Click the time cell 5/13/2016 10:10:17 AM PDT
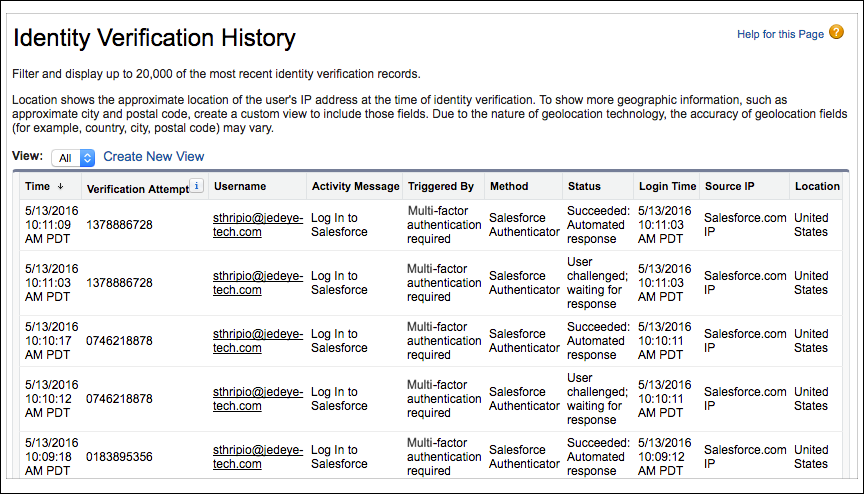The height and width of the screenshot is (494, 864). 51,341
